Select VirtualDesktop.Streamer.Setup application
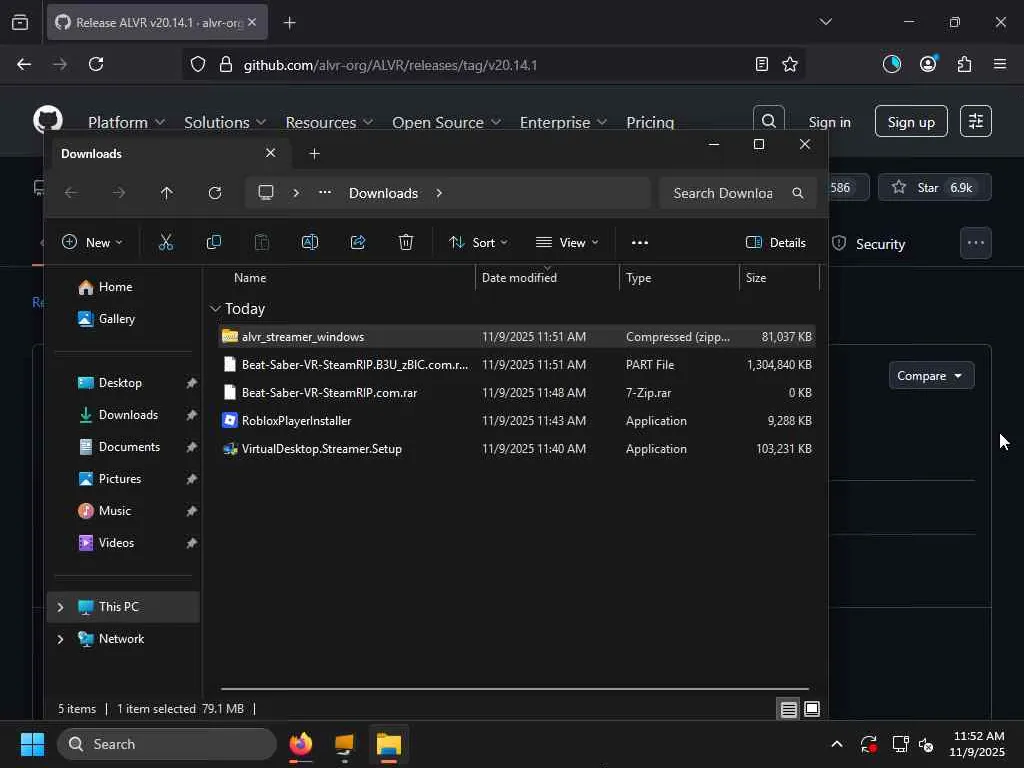 pyautogui.click(x=517, y=449)
